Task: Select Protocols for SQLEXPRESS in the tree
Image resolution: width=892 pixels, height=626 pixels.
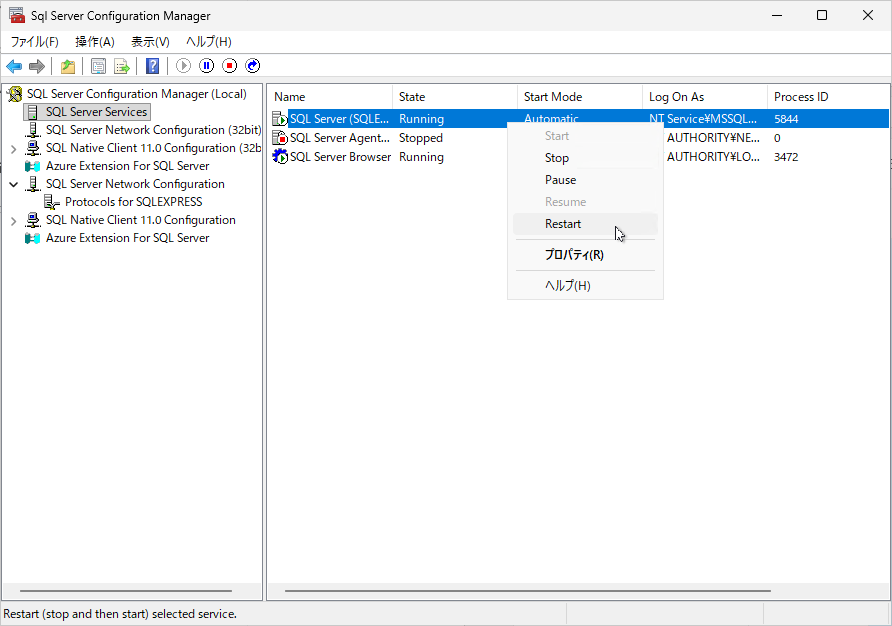Action: click(133, 202)
